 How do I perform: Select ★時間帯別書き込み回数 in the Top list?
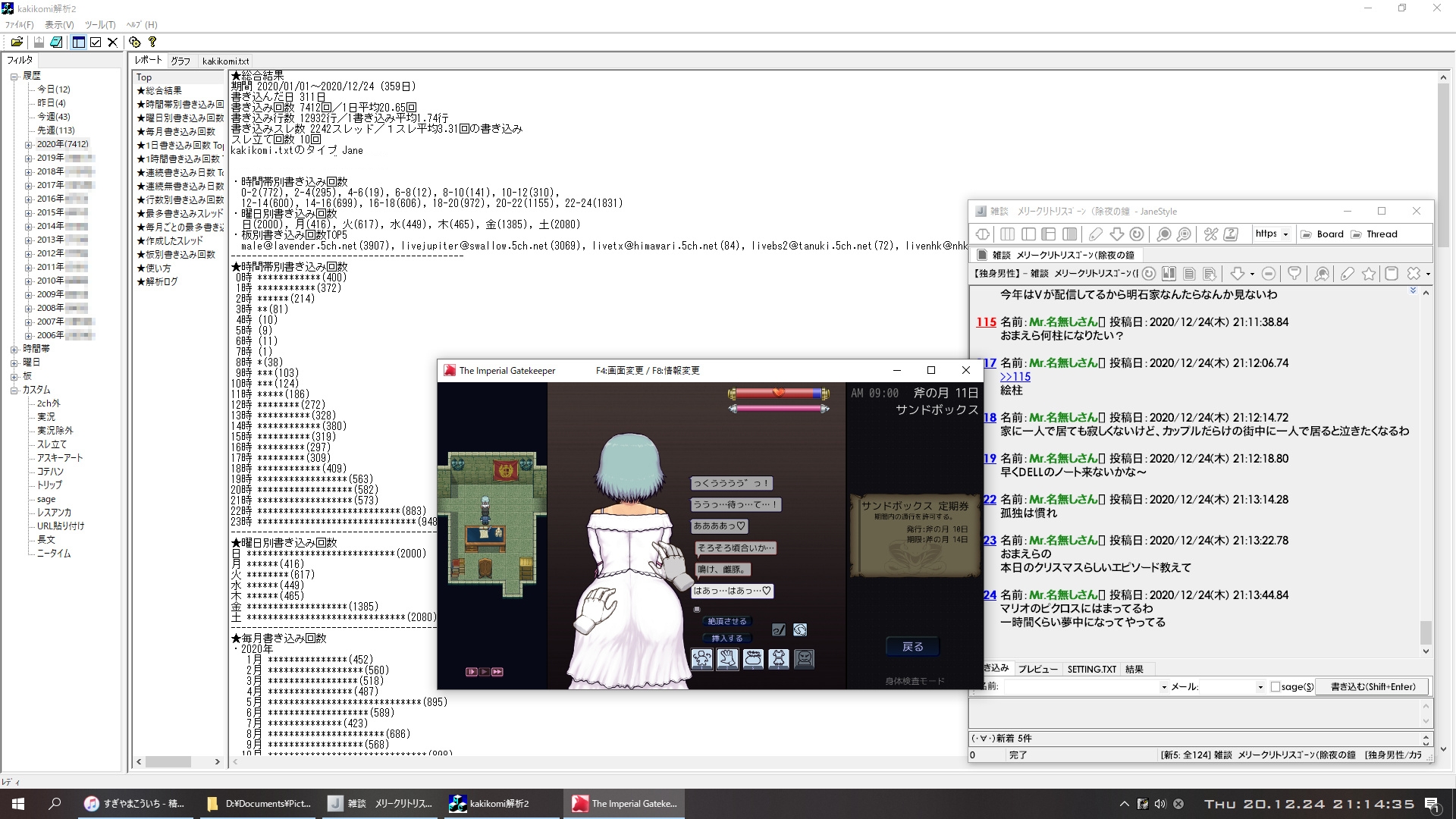180,105
